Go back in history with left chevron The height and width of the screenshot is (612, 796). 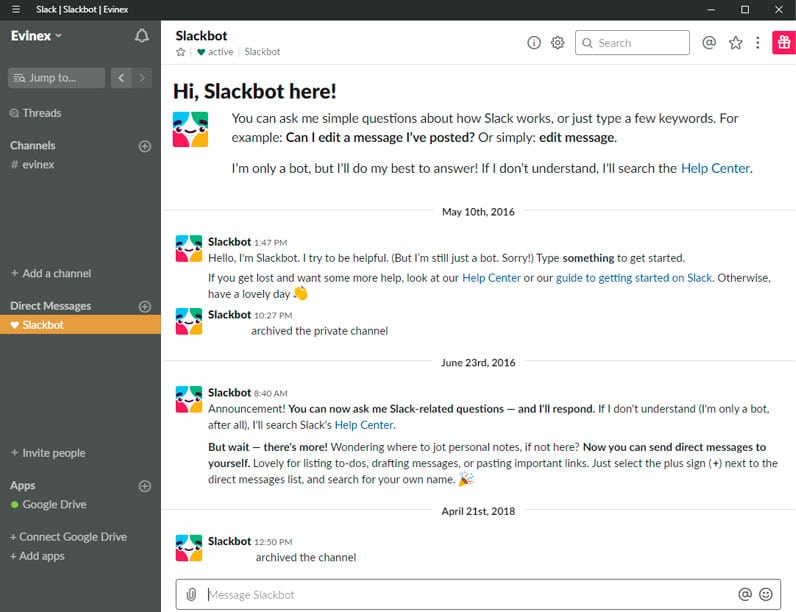[x=121, y=78]
